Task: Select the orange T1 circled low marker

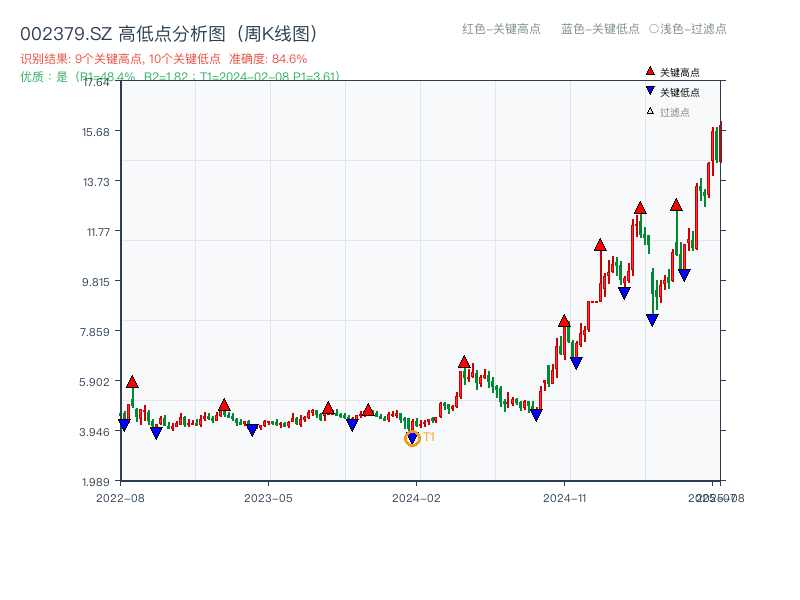Action: [x=412, y=438]
